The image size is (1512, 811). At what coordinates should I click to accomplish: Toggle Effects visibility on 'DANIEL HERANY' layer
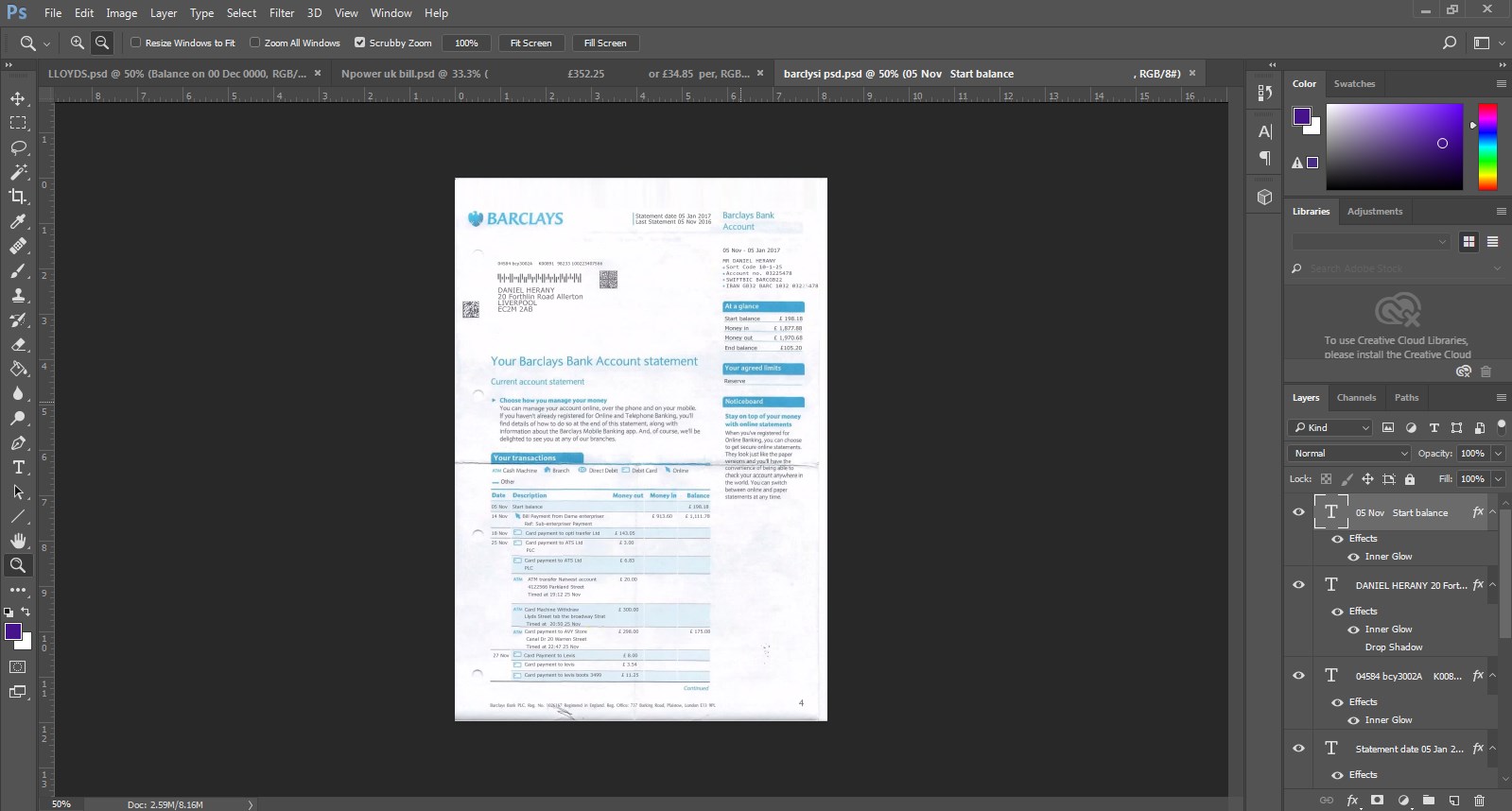[x=1337, y=612]
